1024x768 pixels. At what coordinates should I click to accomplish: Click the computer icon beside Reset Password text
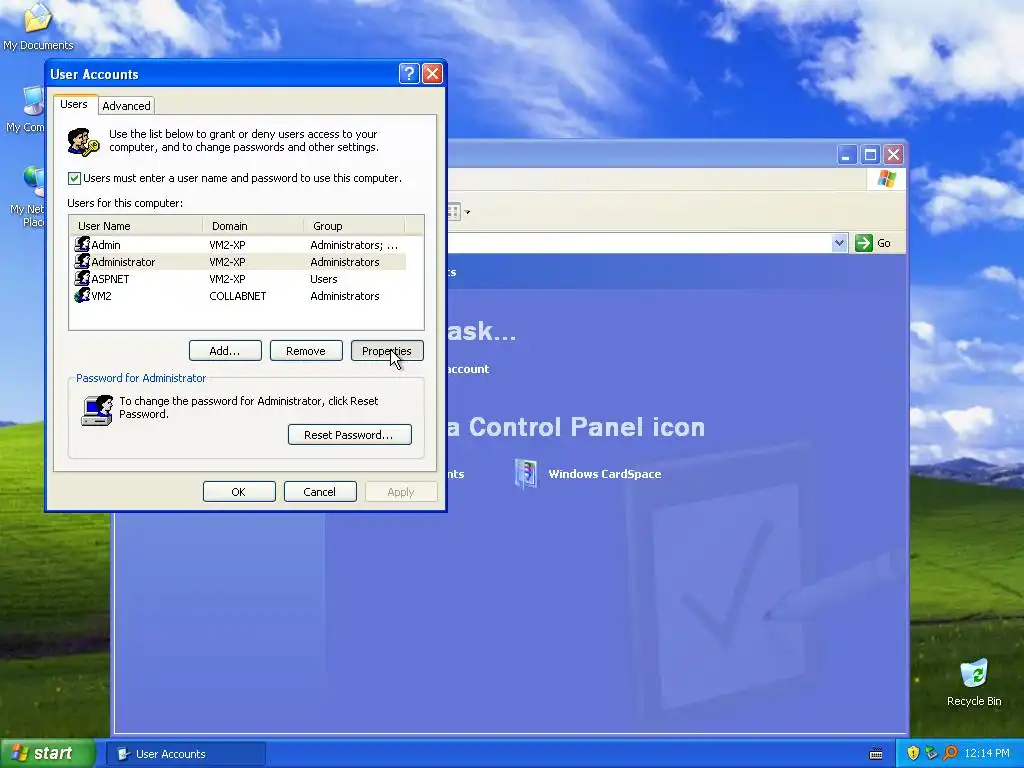tap(97, 410)
